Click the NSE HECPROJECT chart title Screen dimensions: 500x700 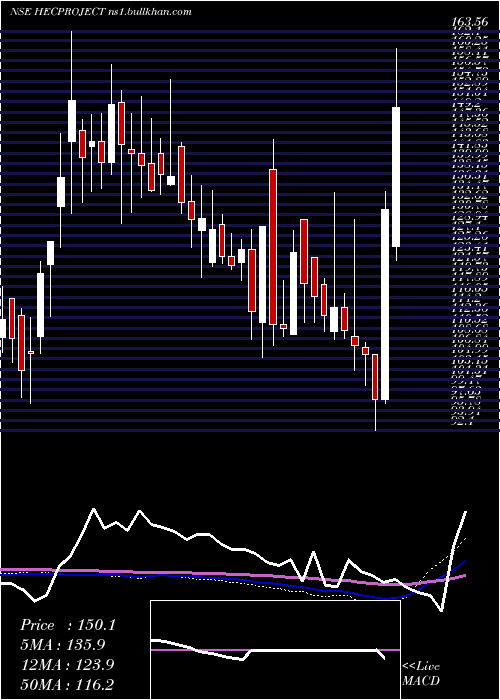click(x=100, y=12)
